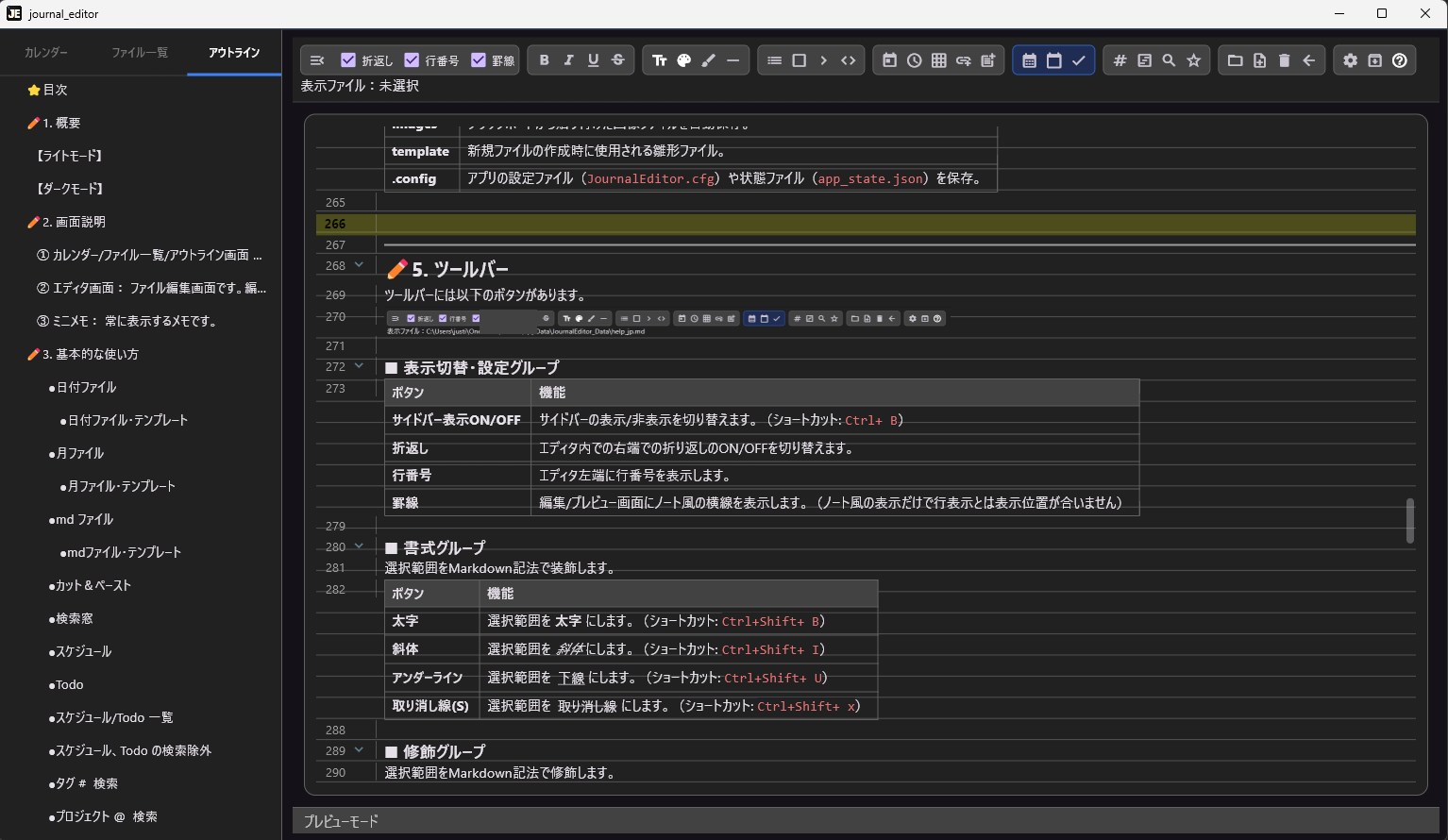
Task: Open the color palette icon
Action: pos(683,60)
